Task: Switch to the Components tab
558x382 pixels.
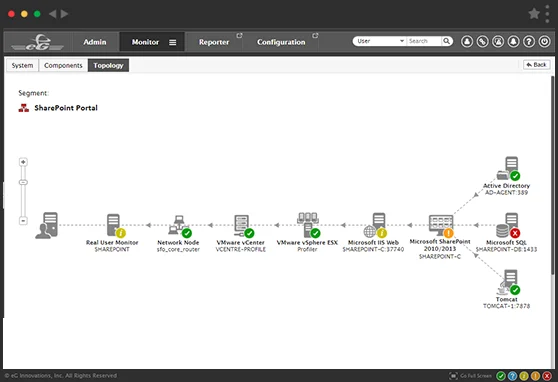Action: [x=63, y=66]
